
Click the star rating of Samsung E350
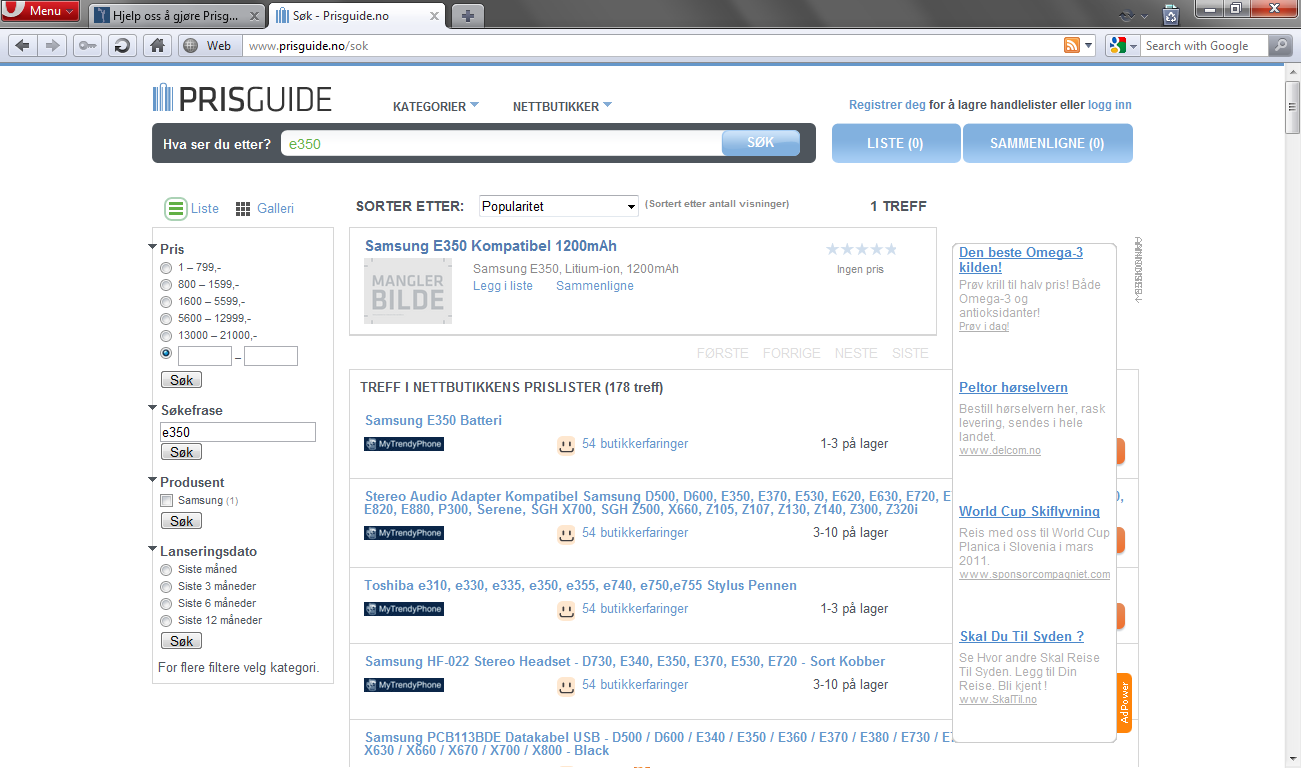(861, 249)
